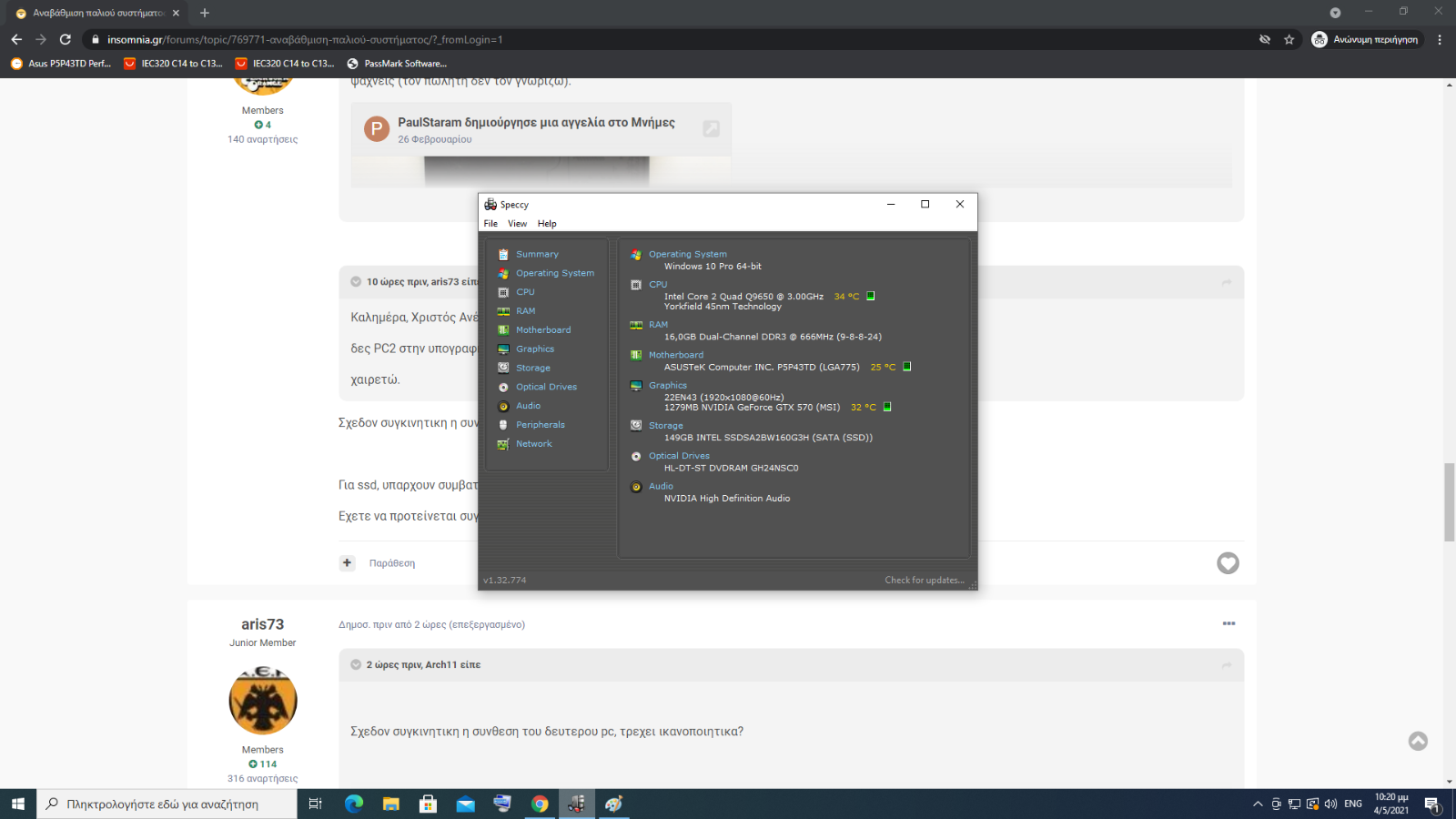This screenshot has width=1456, height=819.
Task: Click the plus multi-quote button
Action: click(347, 563)
